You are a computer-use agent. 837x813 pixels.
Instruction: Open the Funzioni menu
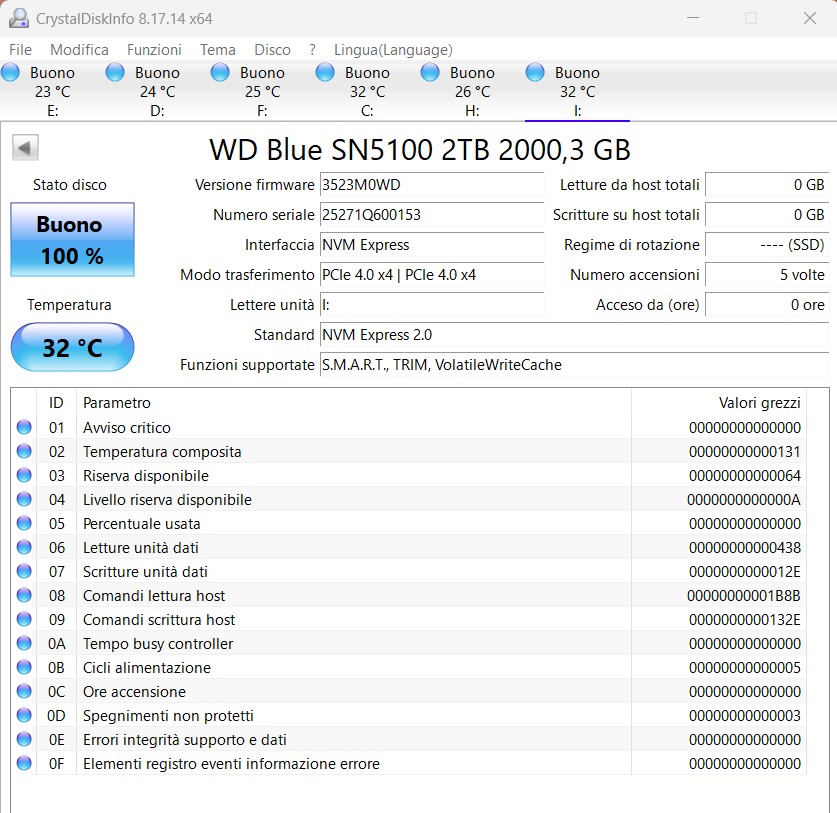coord(154,49)
